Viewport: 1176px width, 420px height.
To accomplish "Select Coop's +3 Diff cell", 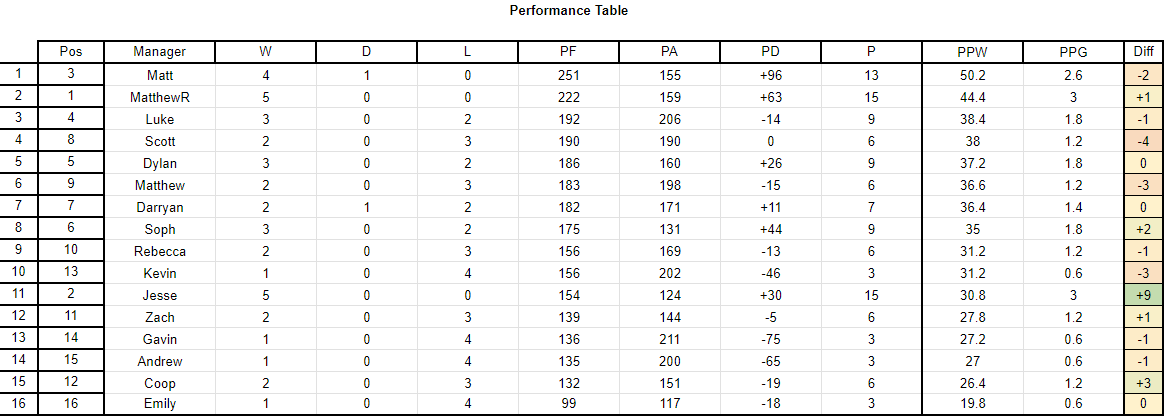I will point(1143,383).
